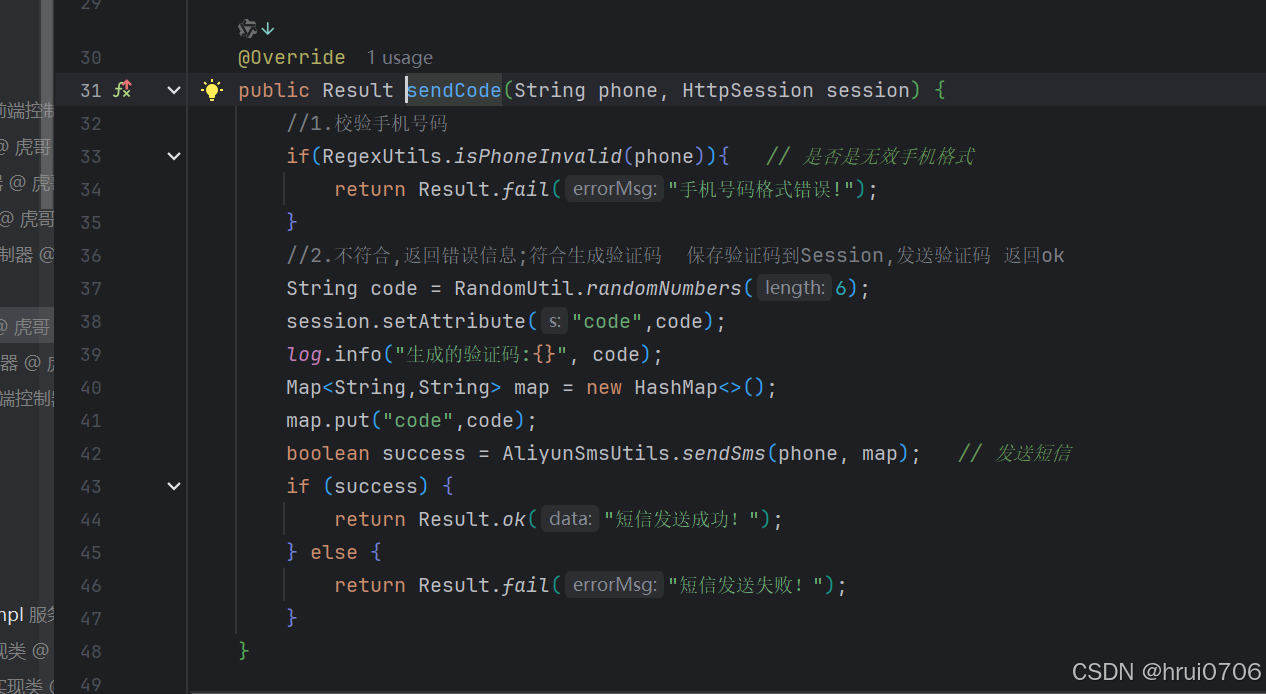This screenshot has width=1266, height=694.
Task: Open the teal down-arrow next to AI icon
Action: point(268,29)
